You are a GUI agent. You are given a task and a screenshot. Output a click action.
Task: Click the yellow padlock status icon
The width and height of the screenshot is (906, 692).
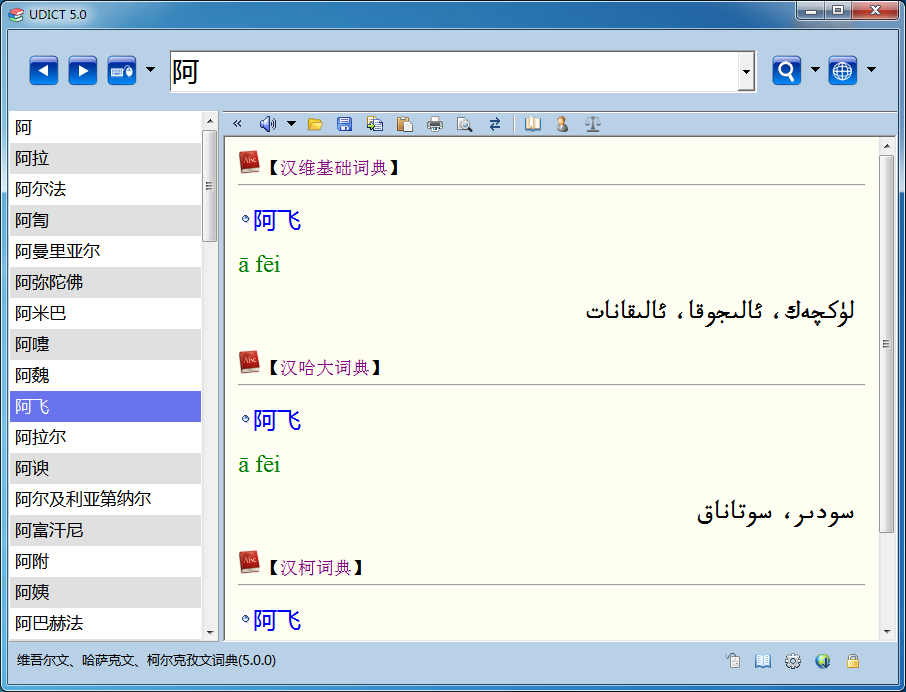853,661
